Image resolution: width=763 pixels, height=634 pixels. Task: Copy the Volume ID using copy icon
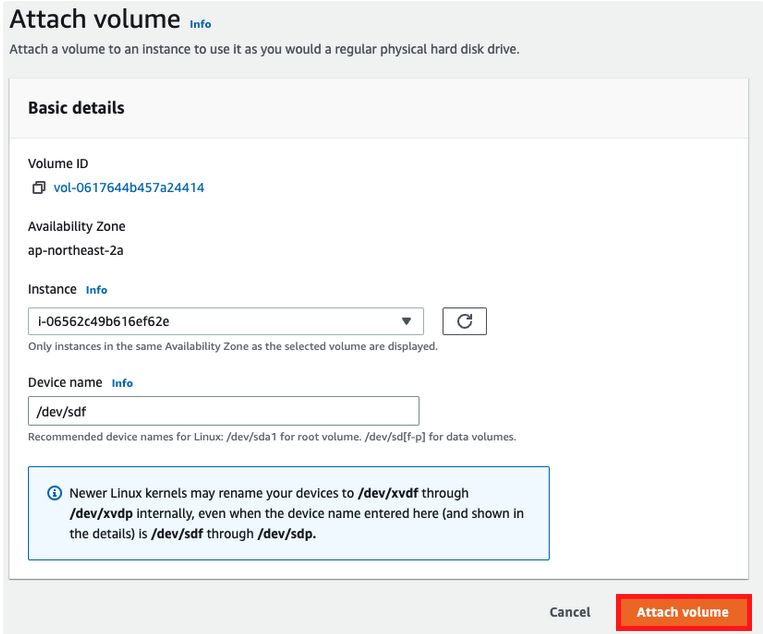38,188
